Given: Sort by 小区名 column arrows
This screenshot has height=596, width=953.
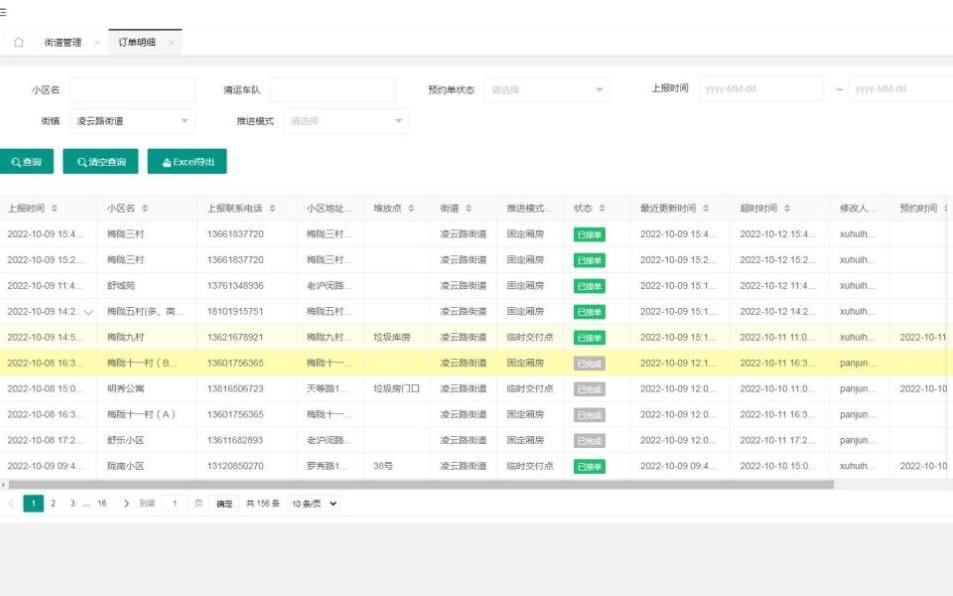Looking at the screenshot, I should 145,208.
